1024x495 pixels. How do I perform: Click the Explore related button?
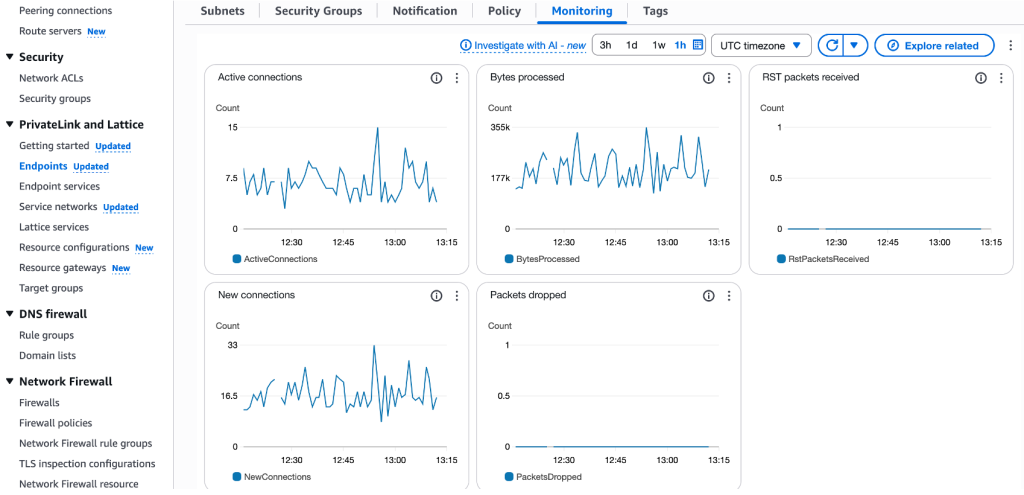[933, 45]
